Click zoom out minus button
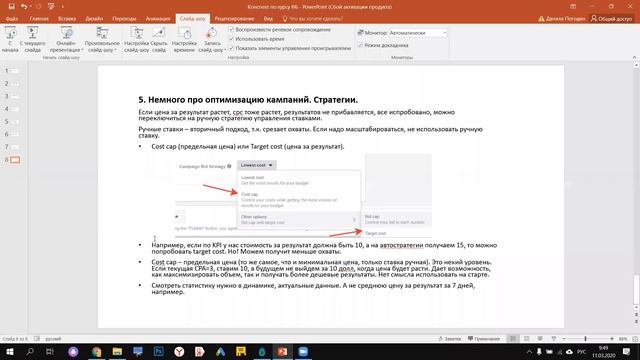This screenshot has height=360, width=640. pyautogui.click(x=564, y=339)
